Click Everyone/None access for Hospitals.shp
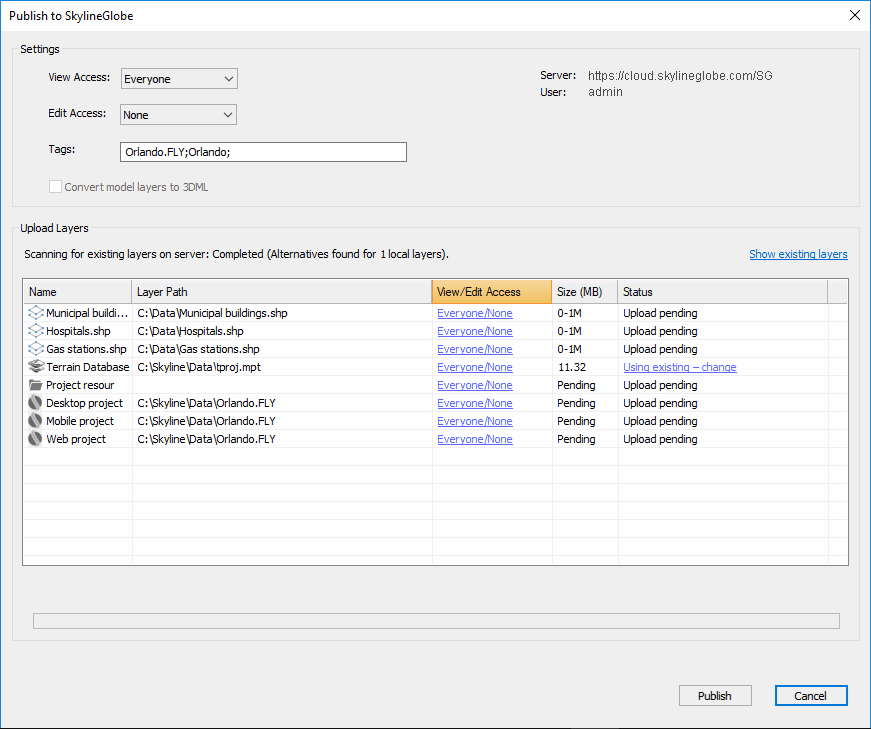 point(474,331)
